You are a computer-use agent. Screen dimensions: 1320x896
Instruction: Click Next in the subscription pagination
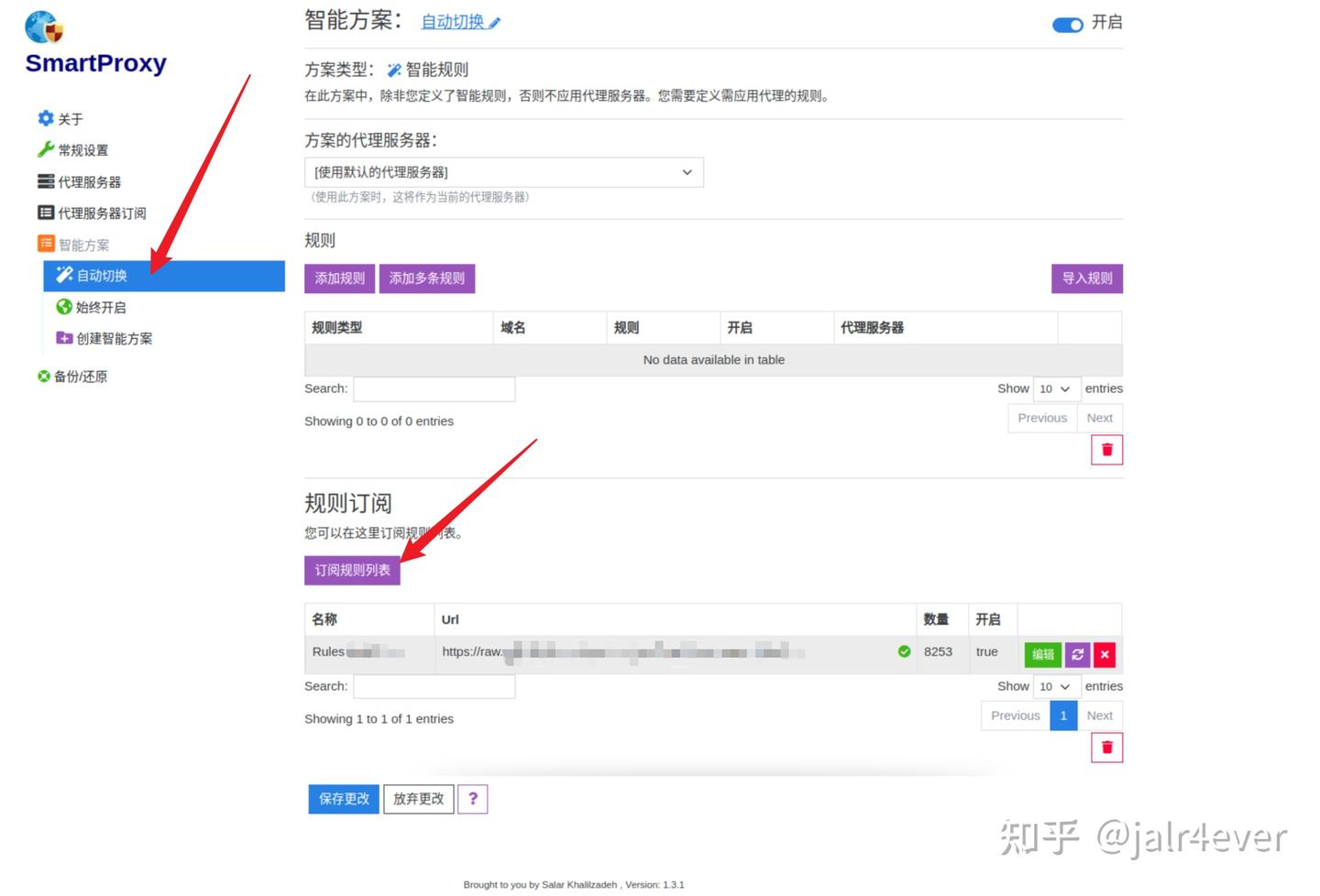point(1099,716)
